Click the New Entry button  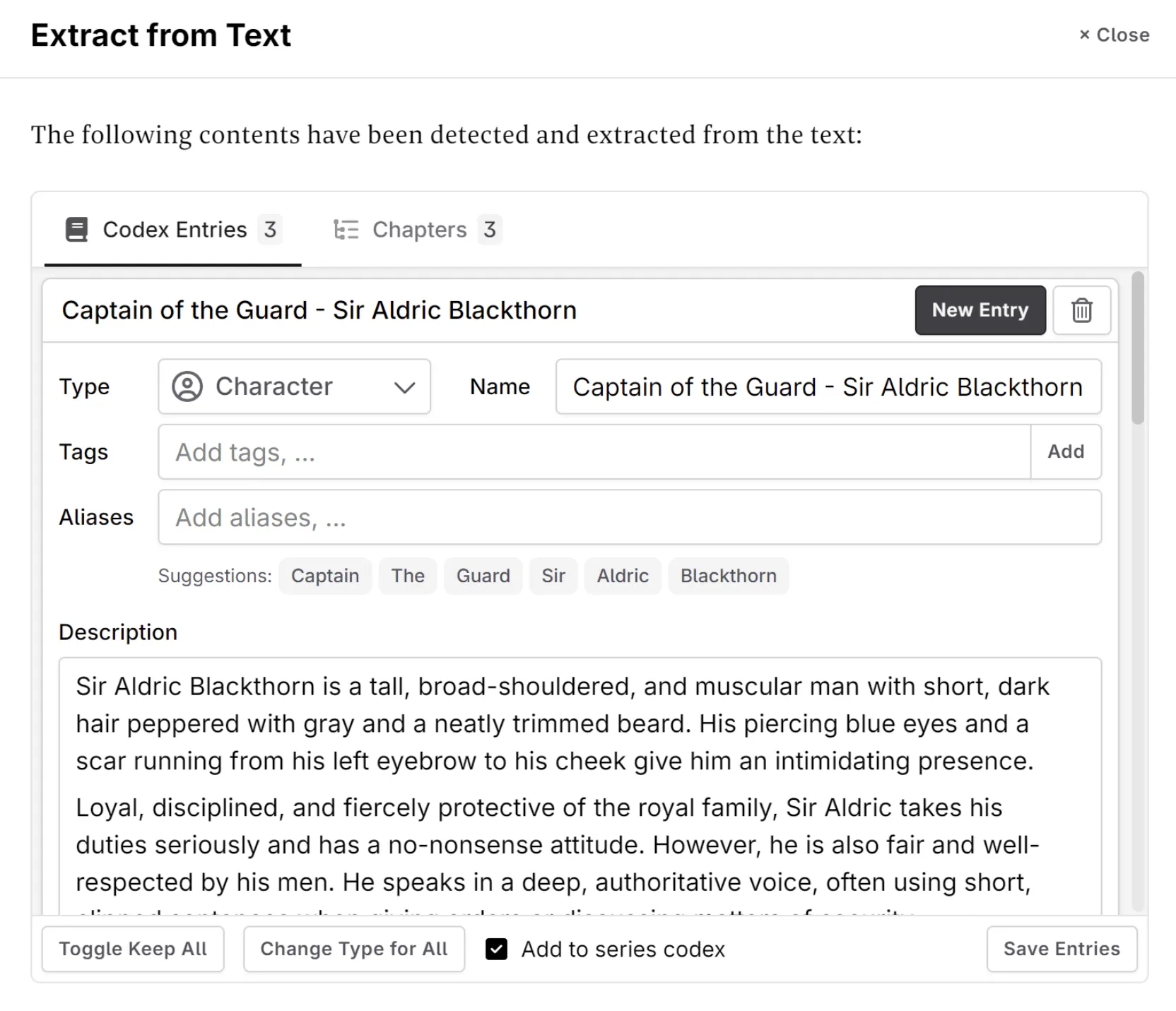point(980,310)
